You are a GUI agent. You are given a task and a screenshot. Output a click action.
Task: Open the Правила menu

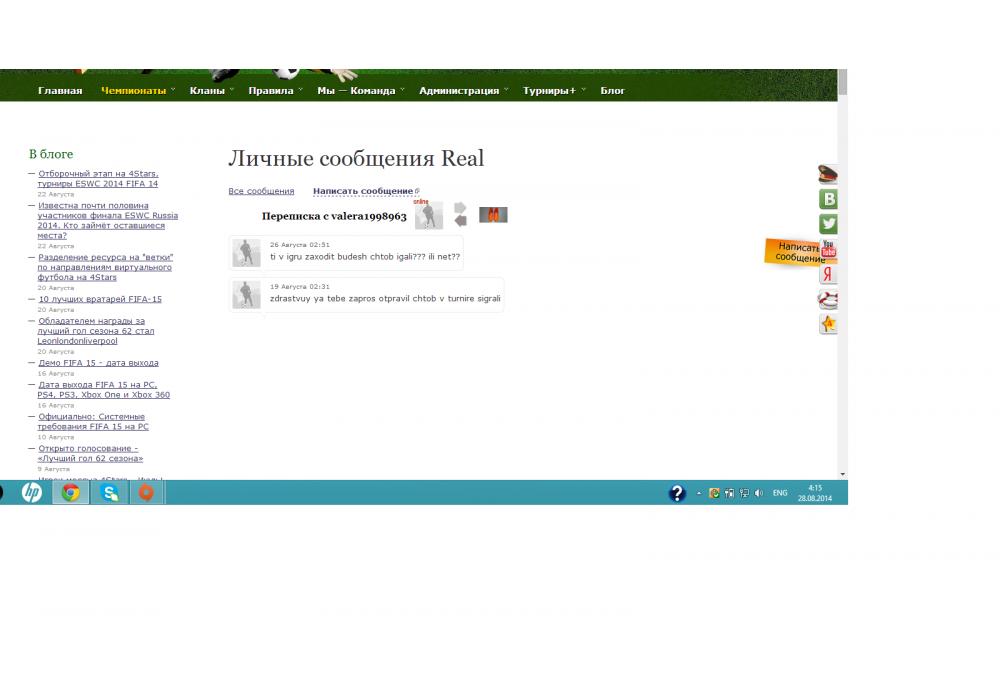coord(271,91)
